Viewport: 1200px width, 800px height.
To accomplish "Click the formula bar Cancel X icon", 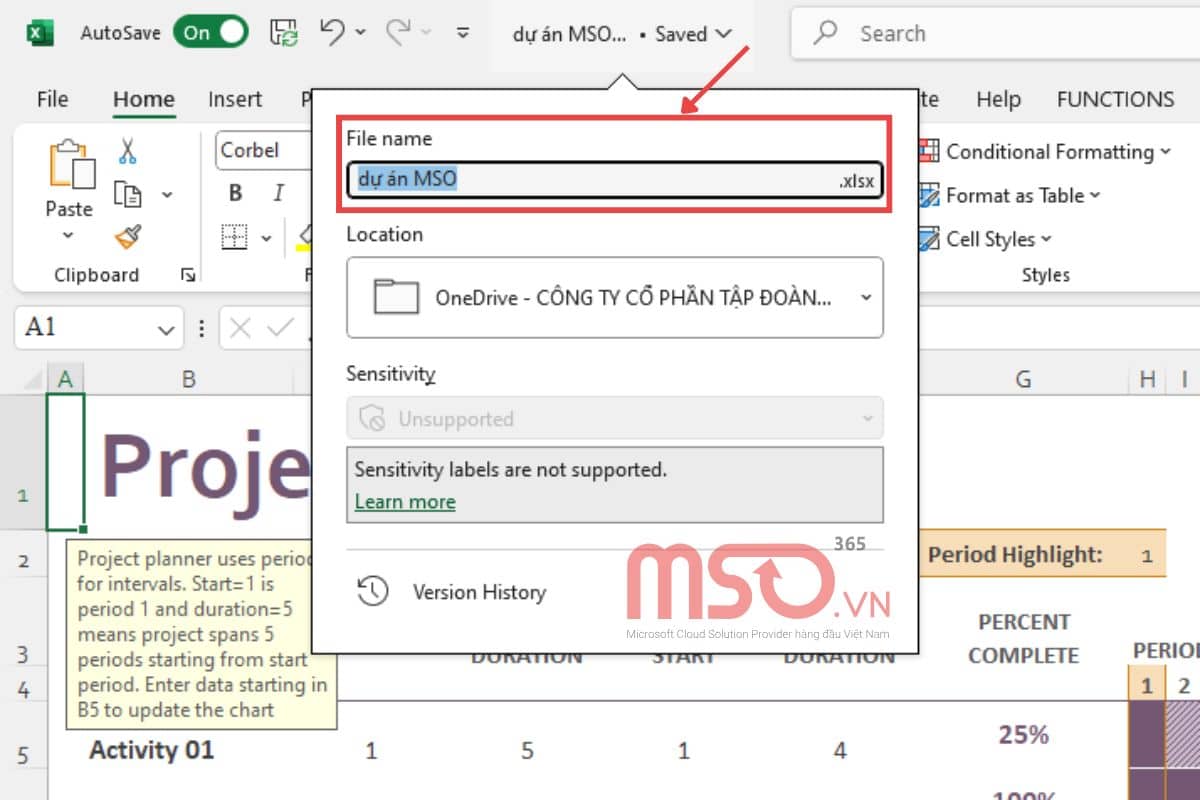I will (240, 328).
